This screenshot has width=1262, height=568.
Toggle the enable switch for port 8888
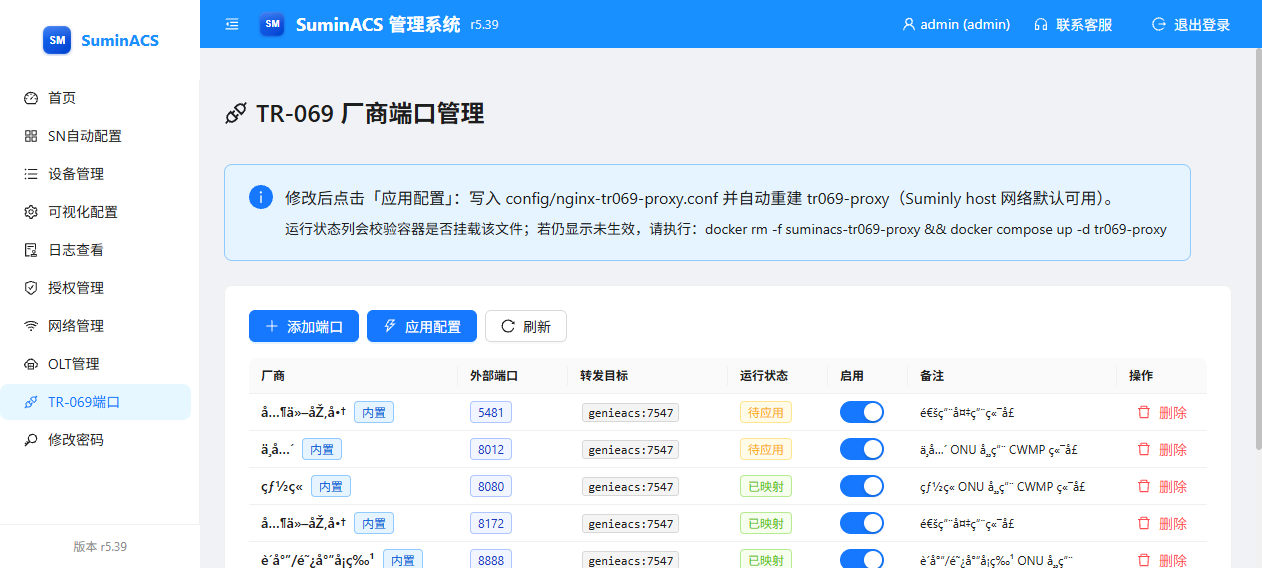[862, 558]
